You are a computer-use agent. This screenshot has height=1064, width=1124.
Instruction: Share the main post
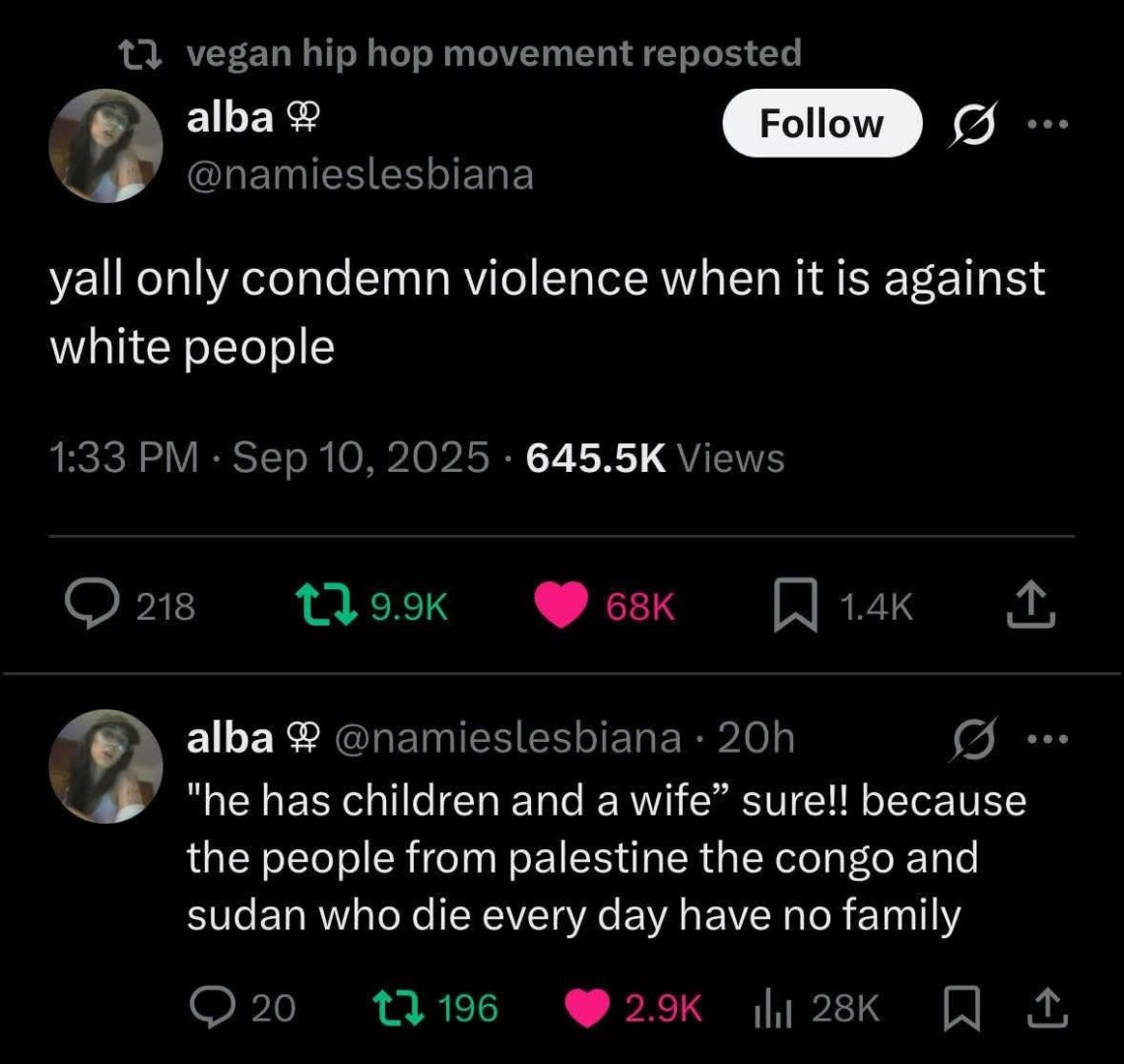point(1030,606)
